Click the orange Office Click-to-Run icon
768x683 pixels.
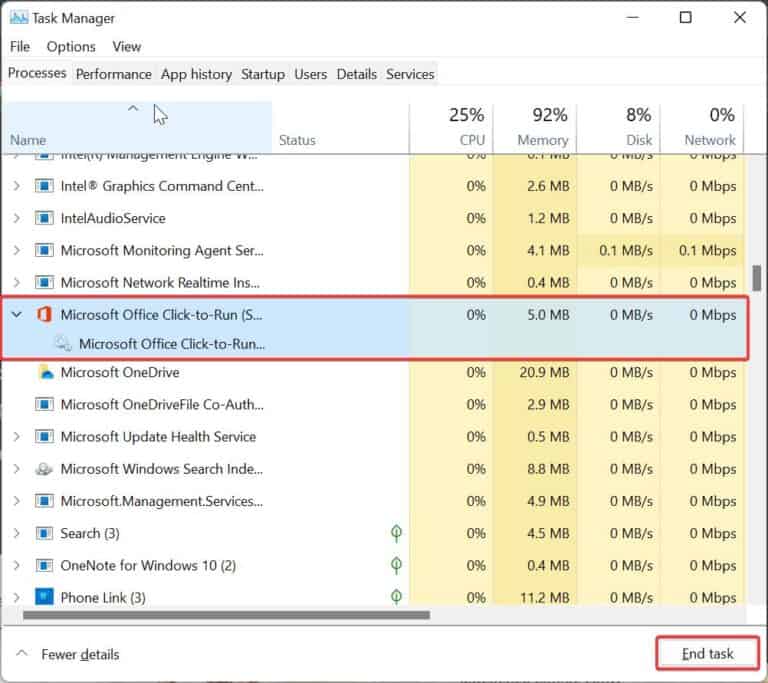coord(44,315)
